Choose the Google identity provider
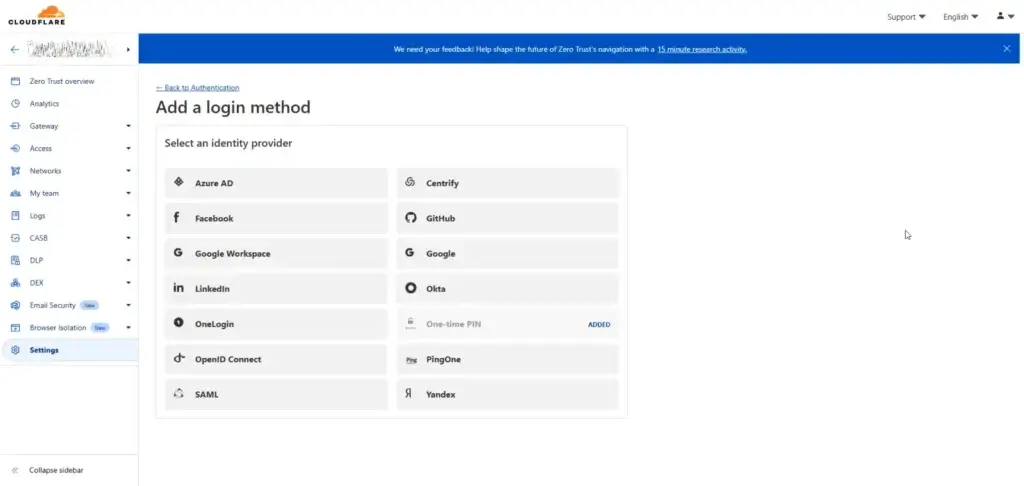The height and width of the screenshot is (486, 1024). pyautogui.click(x=507, y=253)
